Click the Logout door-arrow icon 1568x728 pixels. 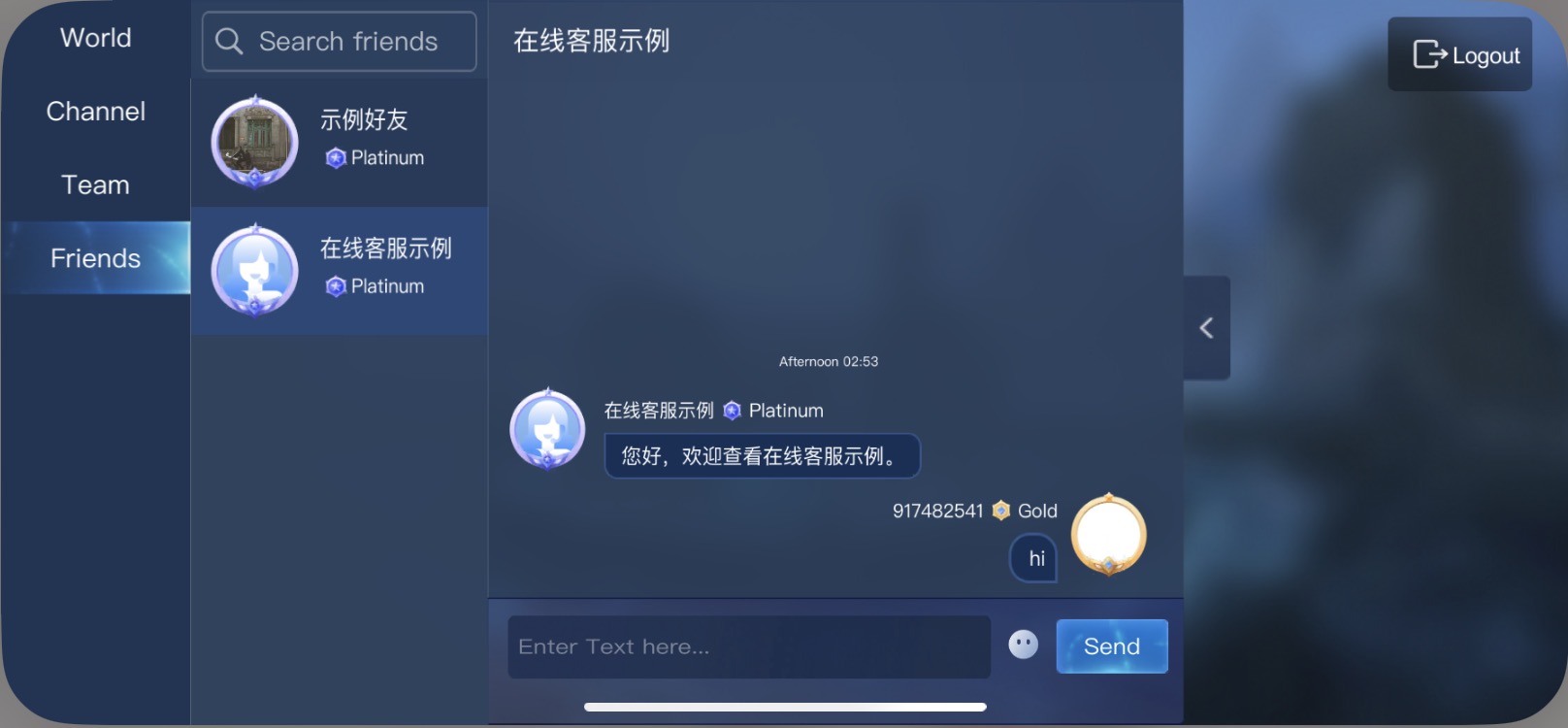pos(1429,54)
